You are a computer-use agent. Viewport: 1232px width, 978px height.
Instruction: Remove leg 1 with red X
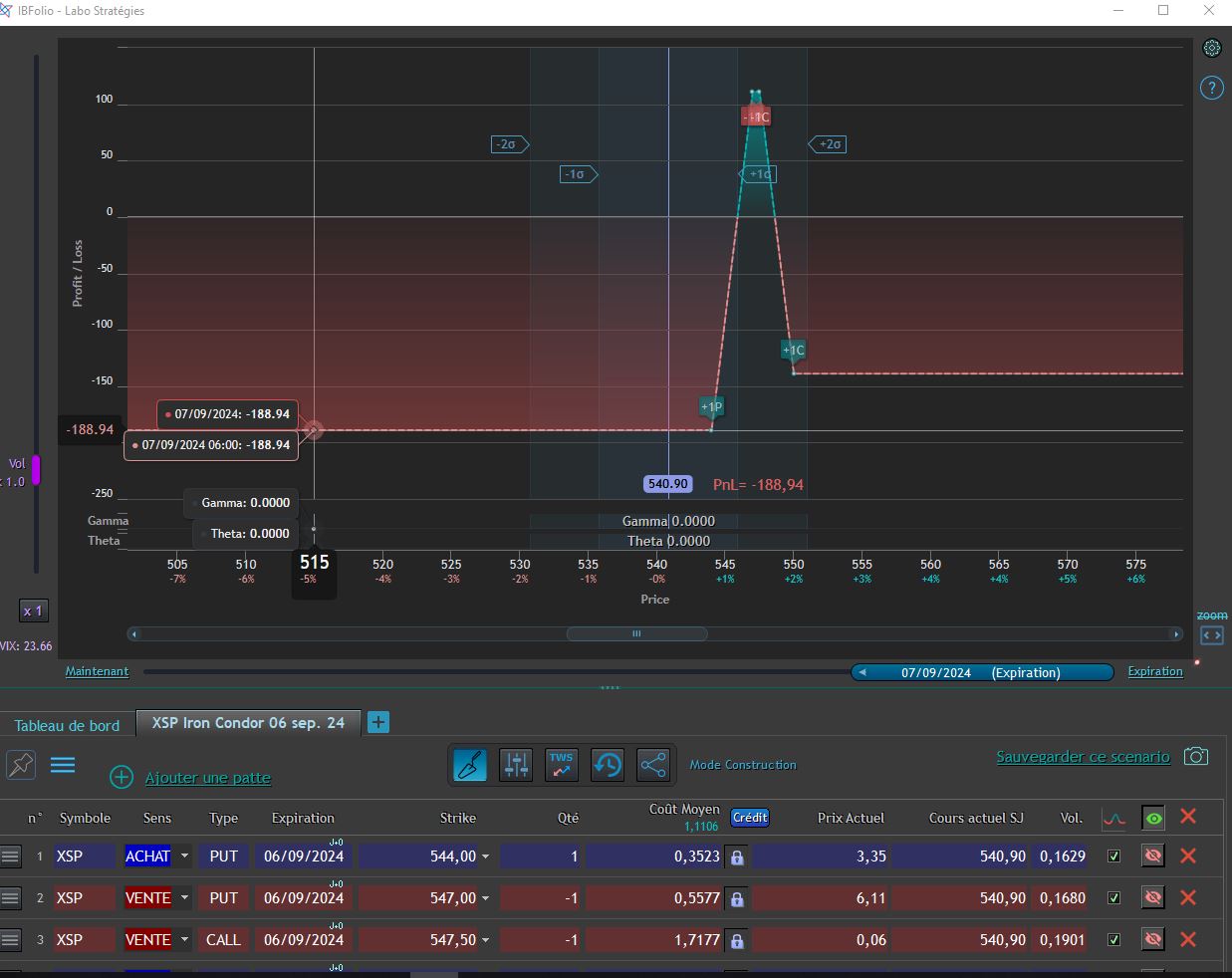click(x=1188, y=856)
